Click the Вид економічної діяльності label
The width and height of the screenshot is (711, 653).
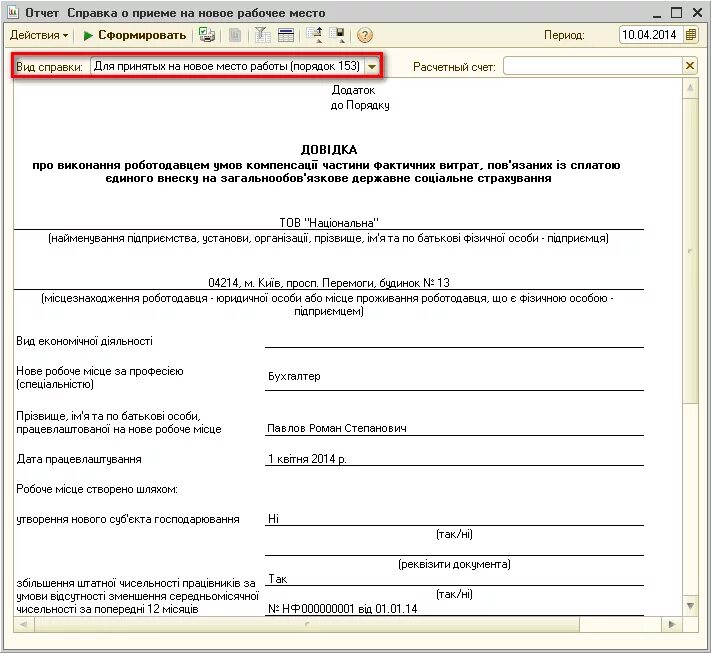coord(85,341)
